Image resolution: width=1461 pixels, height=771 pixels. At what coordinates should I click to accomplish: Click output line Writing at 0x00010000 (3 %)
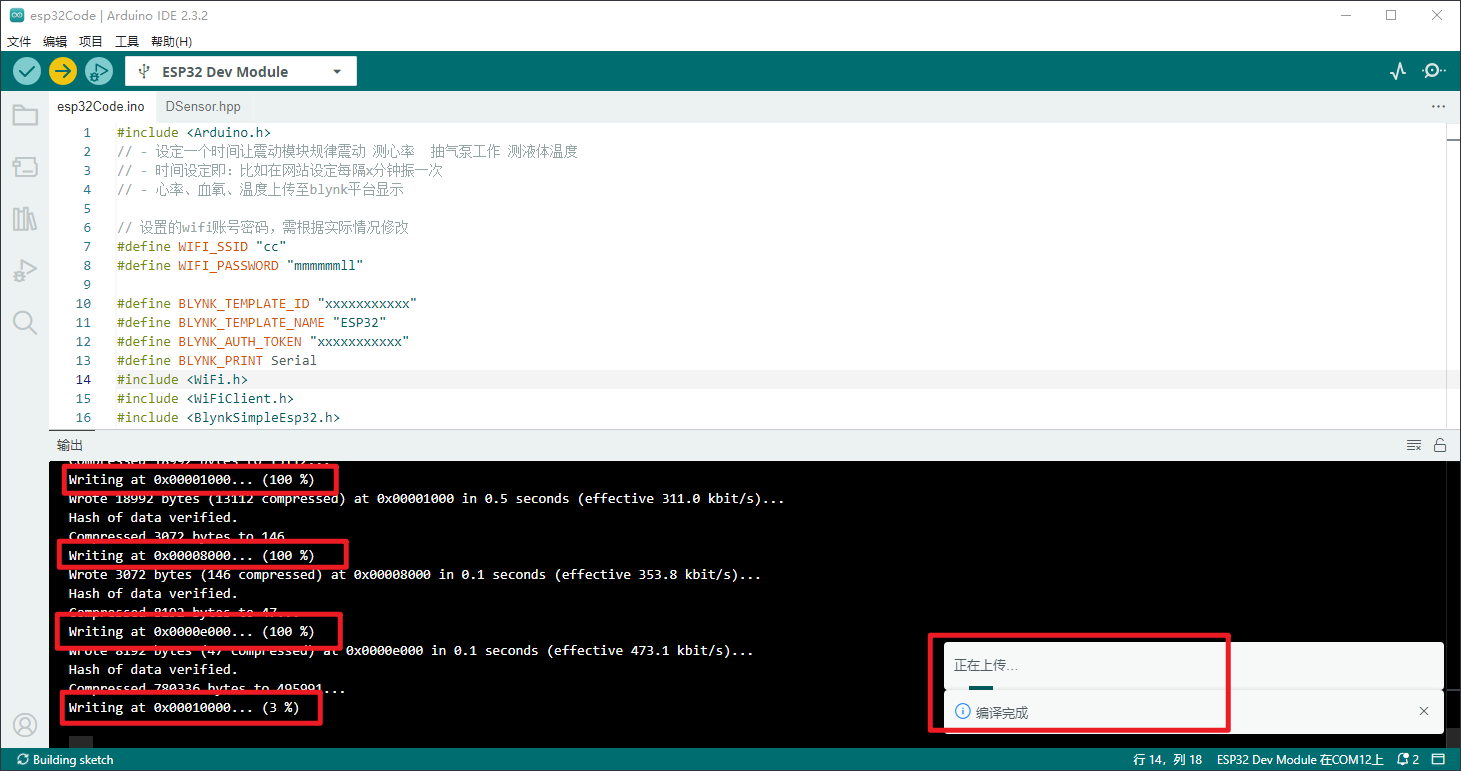(183, 707)
